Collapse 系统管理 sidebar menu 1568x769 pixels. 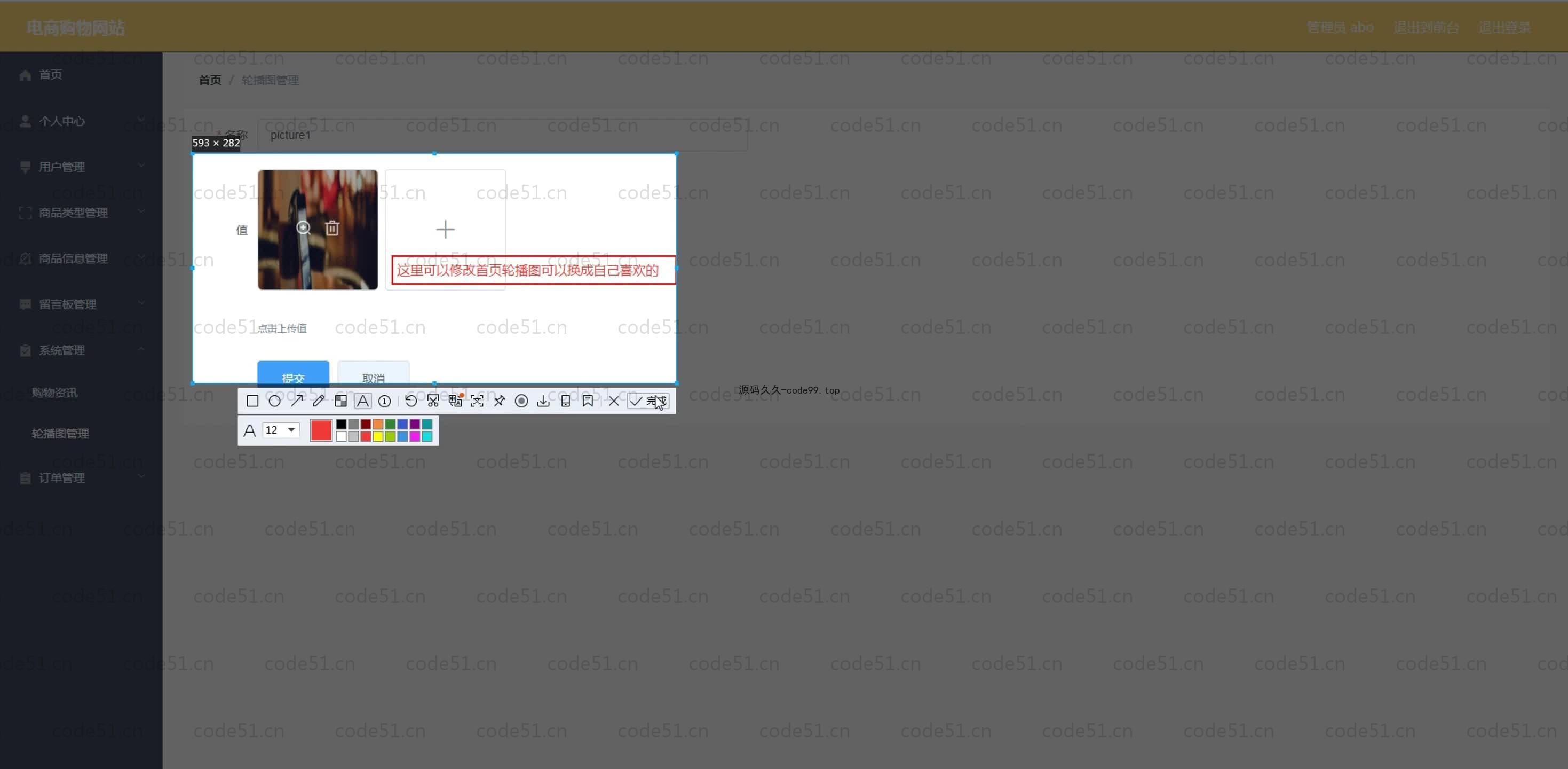tap(81, 350)
